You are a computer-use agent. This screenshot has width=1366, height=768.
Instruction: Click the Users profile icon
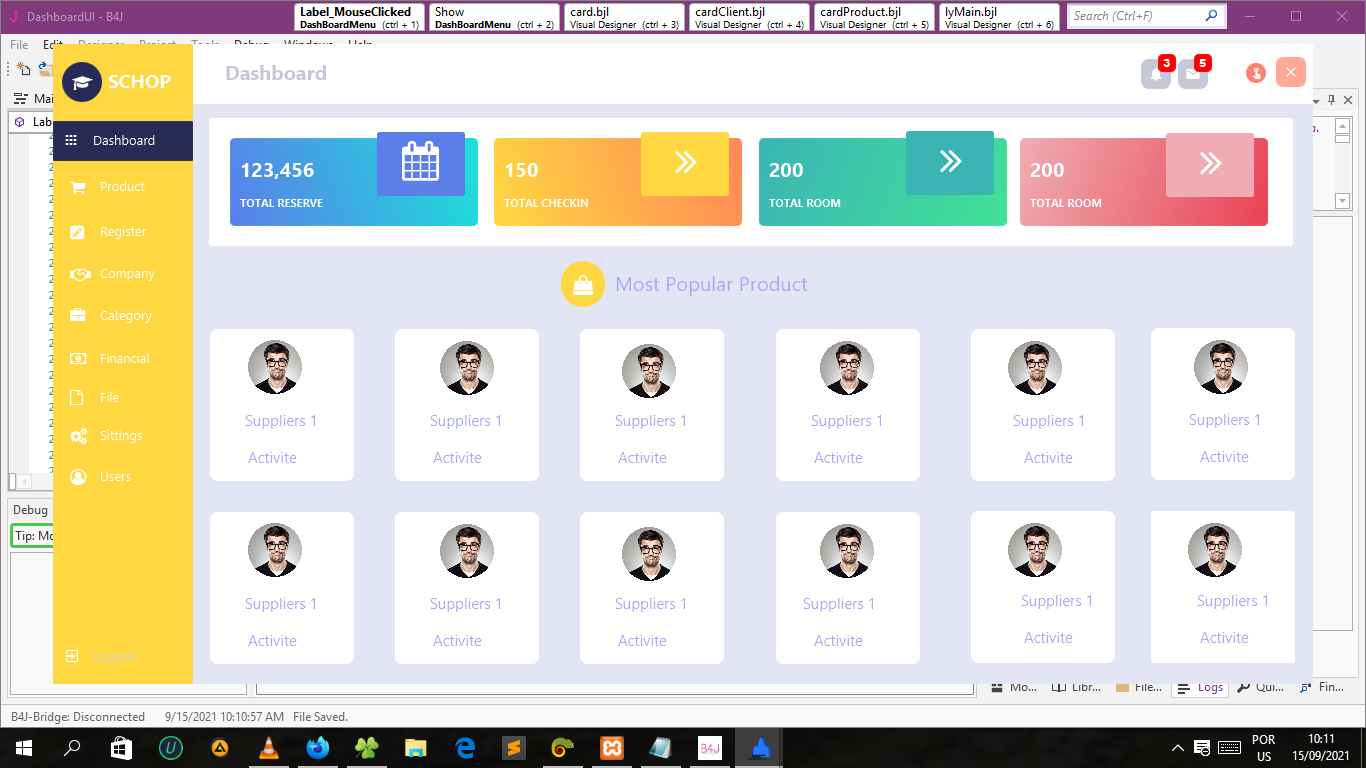point(78,477)
